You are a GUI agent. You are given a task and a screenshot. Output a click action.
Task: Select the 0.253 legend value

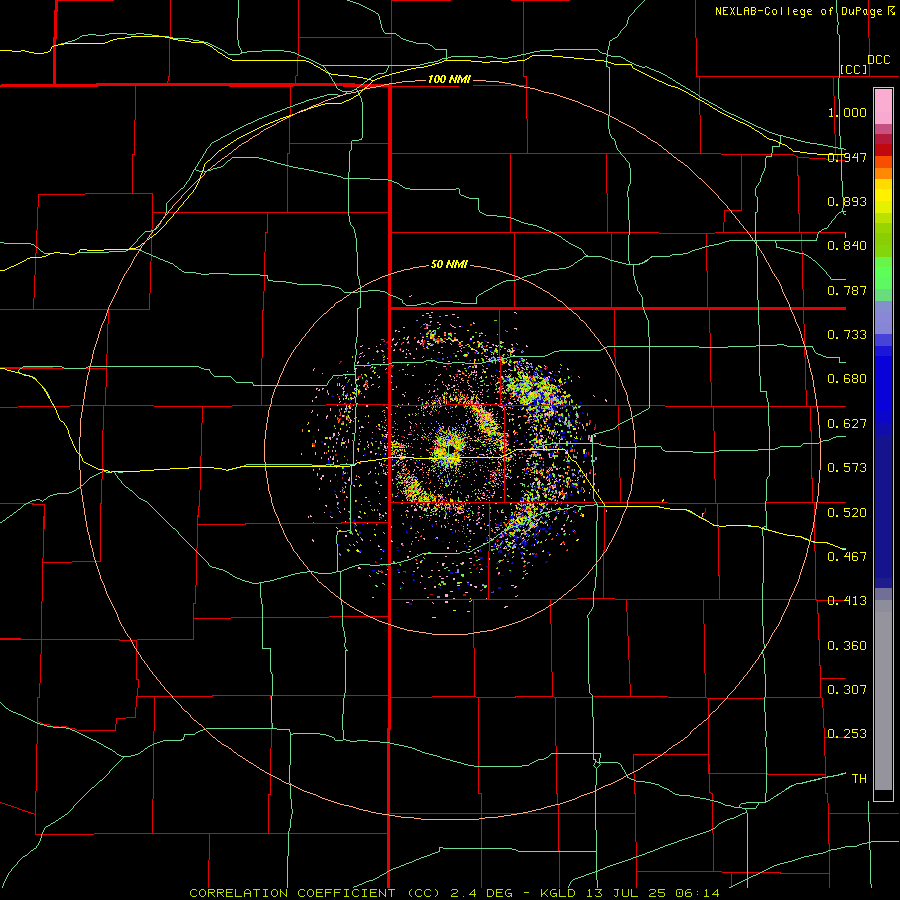(847, 734)
